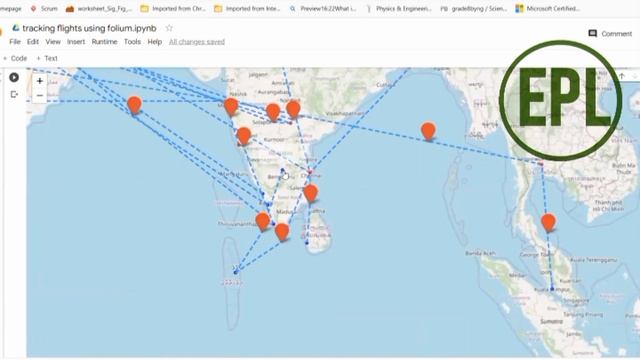Open the Imported from Inte bookmark folder
Screen dimensions: 640x360
click(x=247, y=8)
